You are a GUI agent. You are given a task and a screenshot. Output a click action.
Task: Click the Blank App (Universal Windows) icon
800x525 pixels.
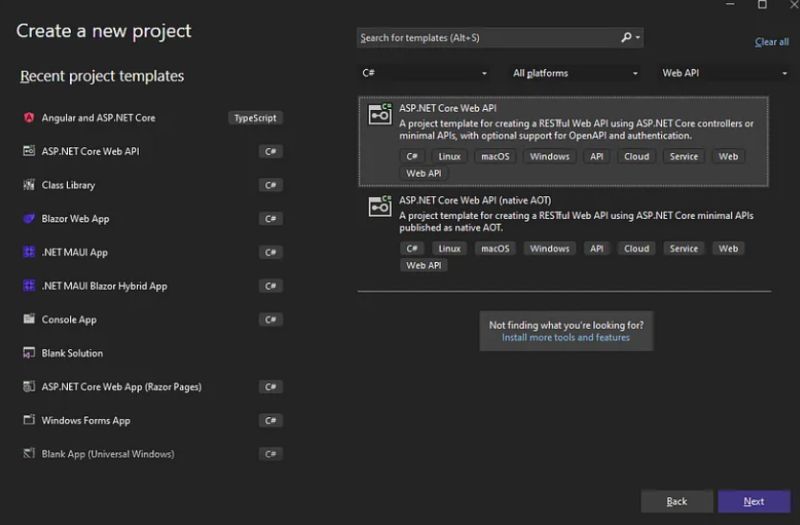point(29,454)
